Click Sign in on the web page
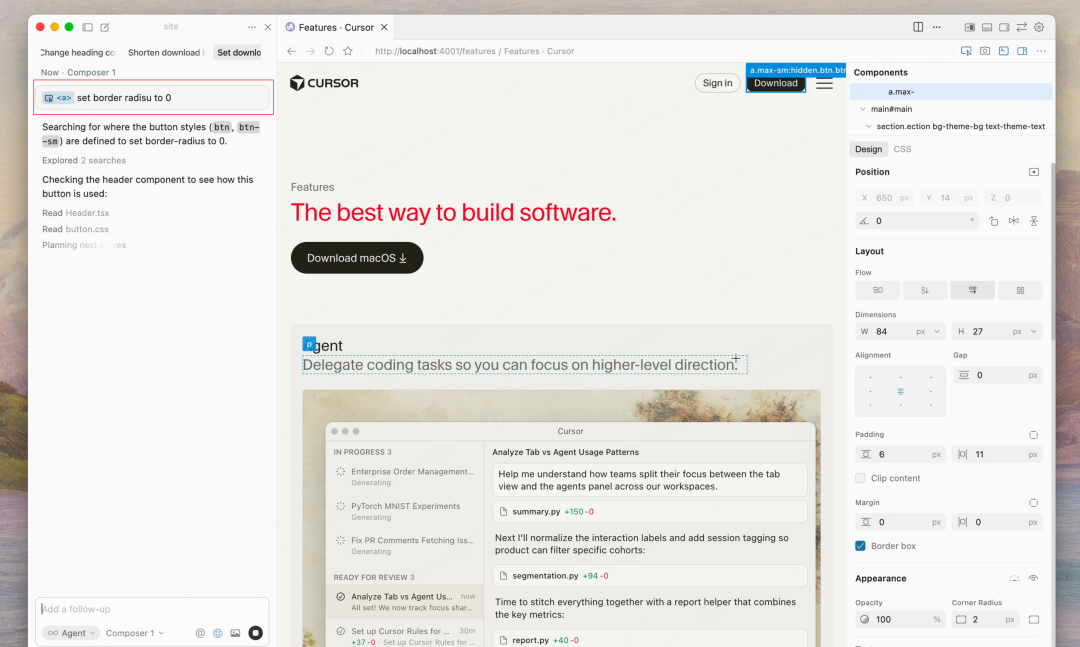Screen dimensions: 1080x647 (x=717, y=83)
